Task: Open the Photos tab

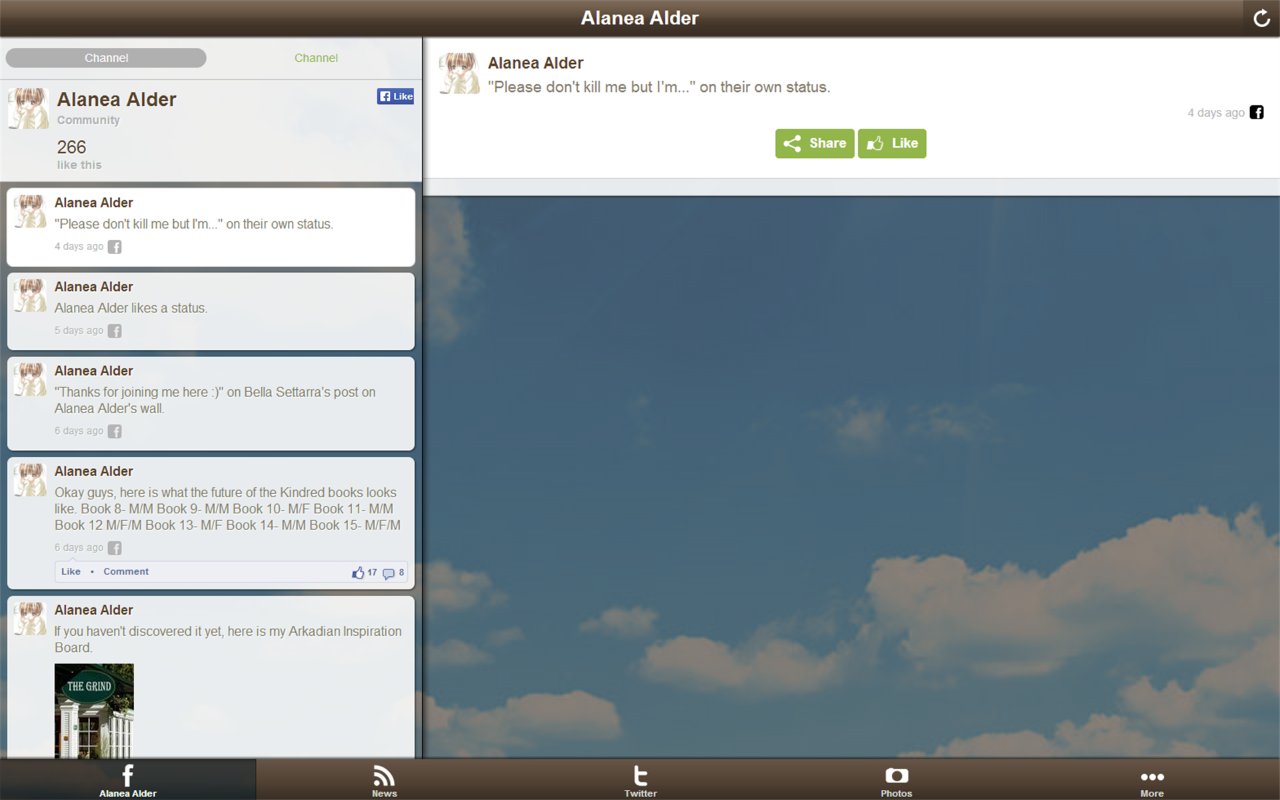Action: point(896,778)
